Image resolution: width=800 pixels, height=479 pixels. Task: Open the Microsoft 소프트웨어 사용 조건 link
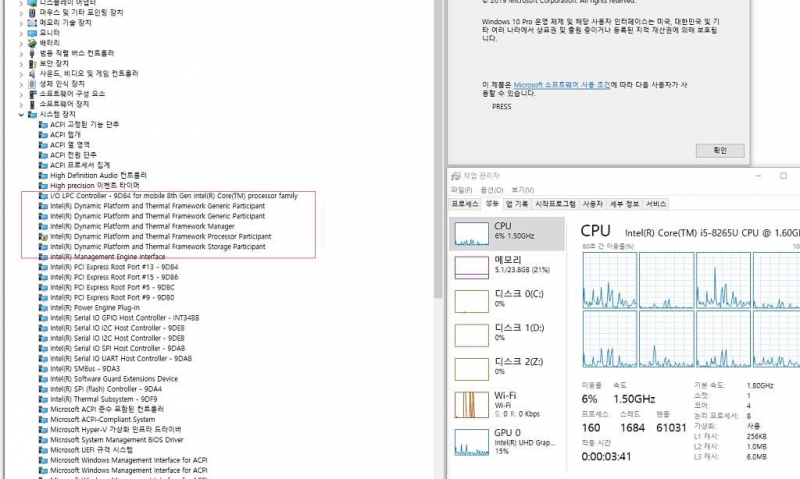[562, 85]
